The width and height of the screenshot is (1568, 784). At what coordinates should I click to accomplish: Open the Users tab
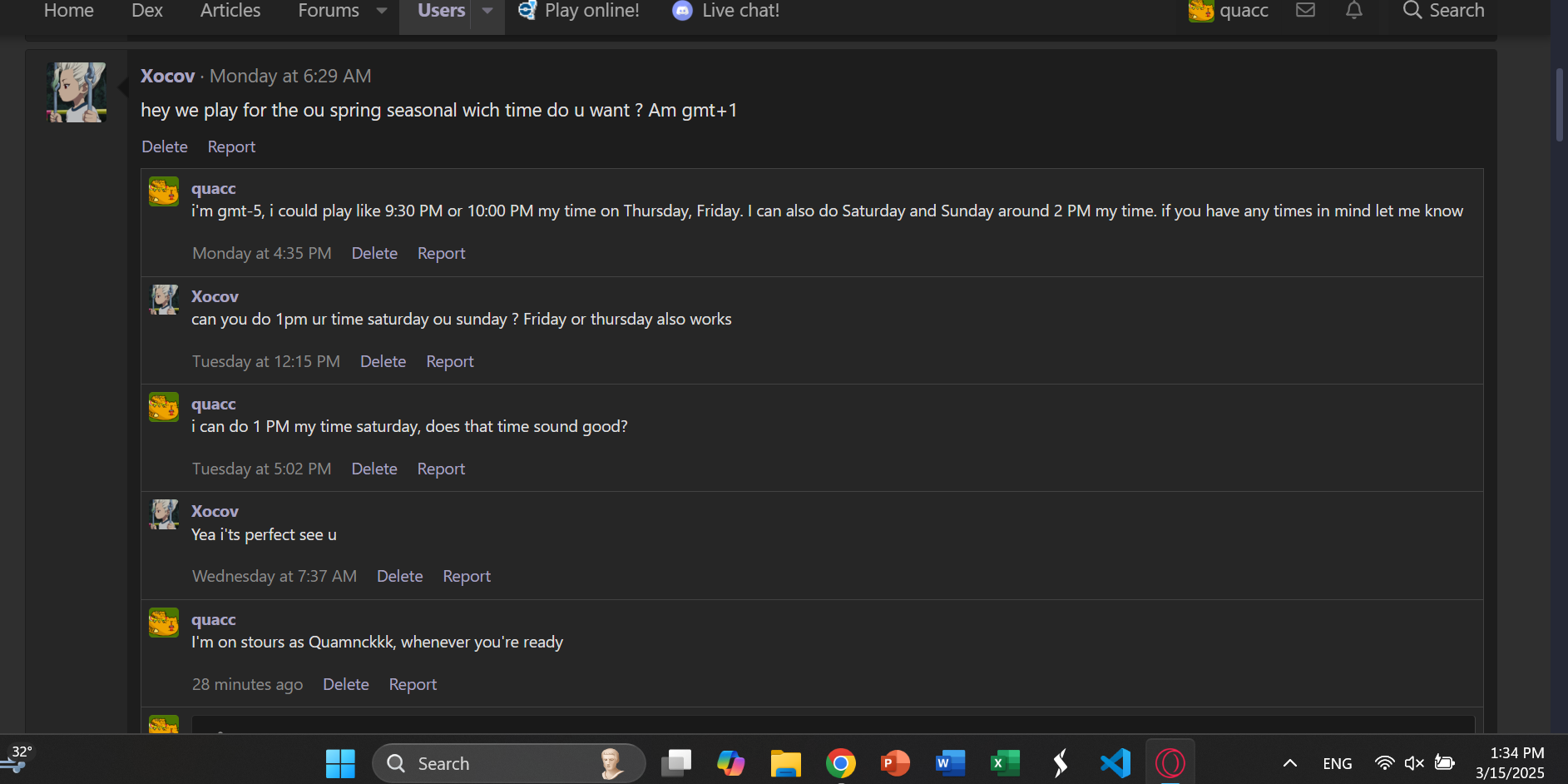click(x=441, y=11)
